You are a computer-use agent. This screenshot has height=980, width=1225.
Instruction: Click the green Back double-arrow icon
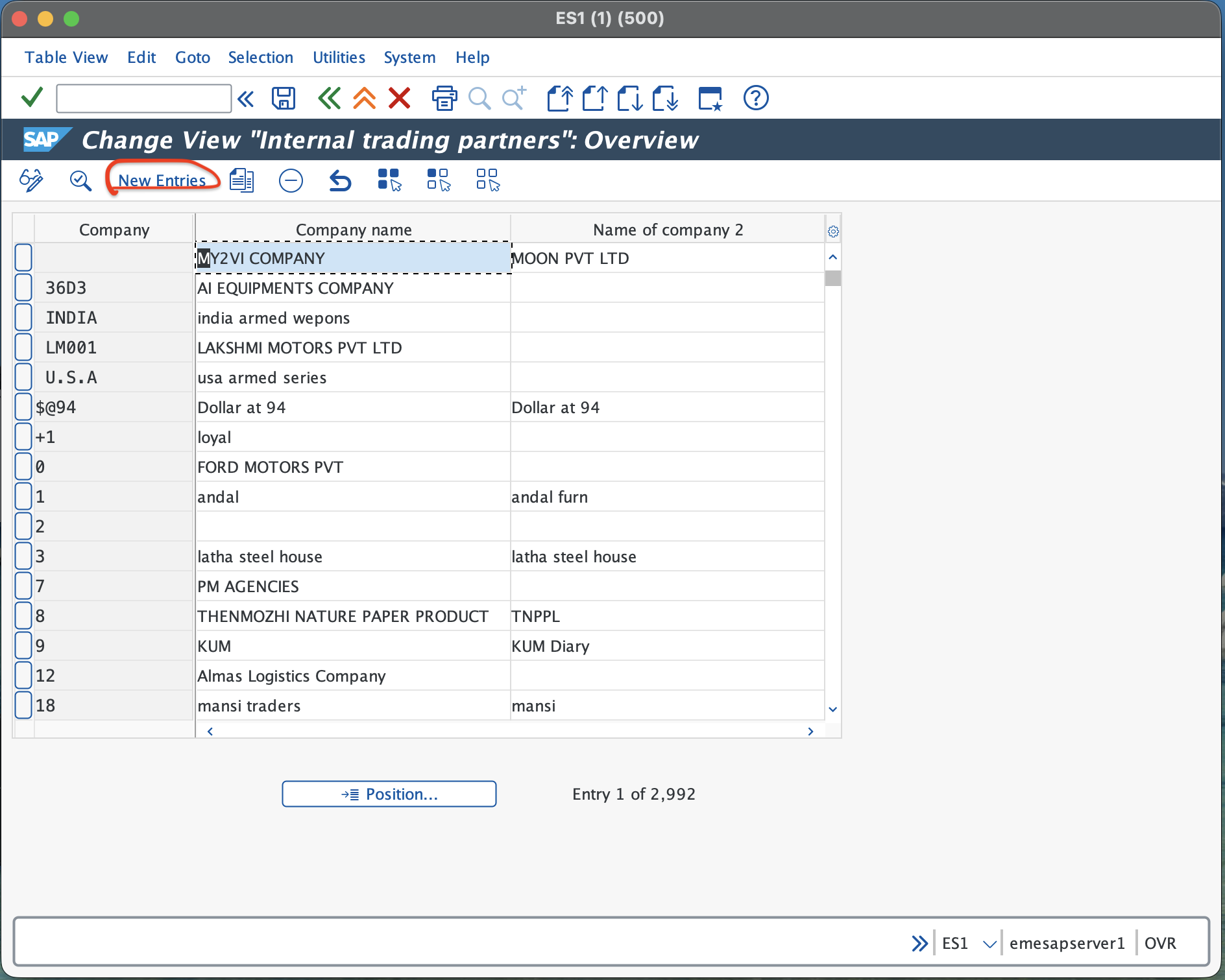pyautogui.click(x=330, y=99)
